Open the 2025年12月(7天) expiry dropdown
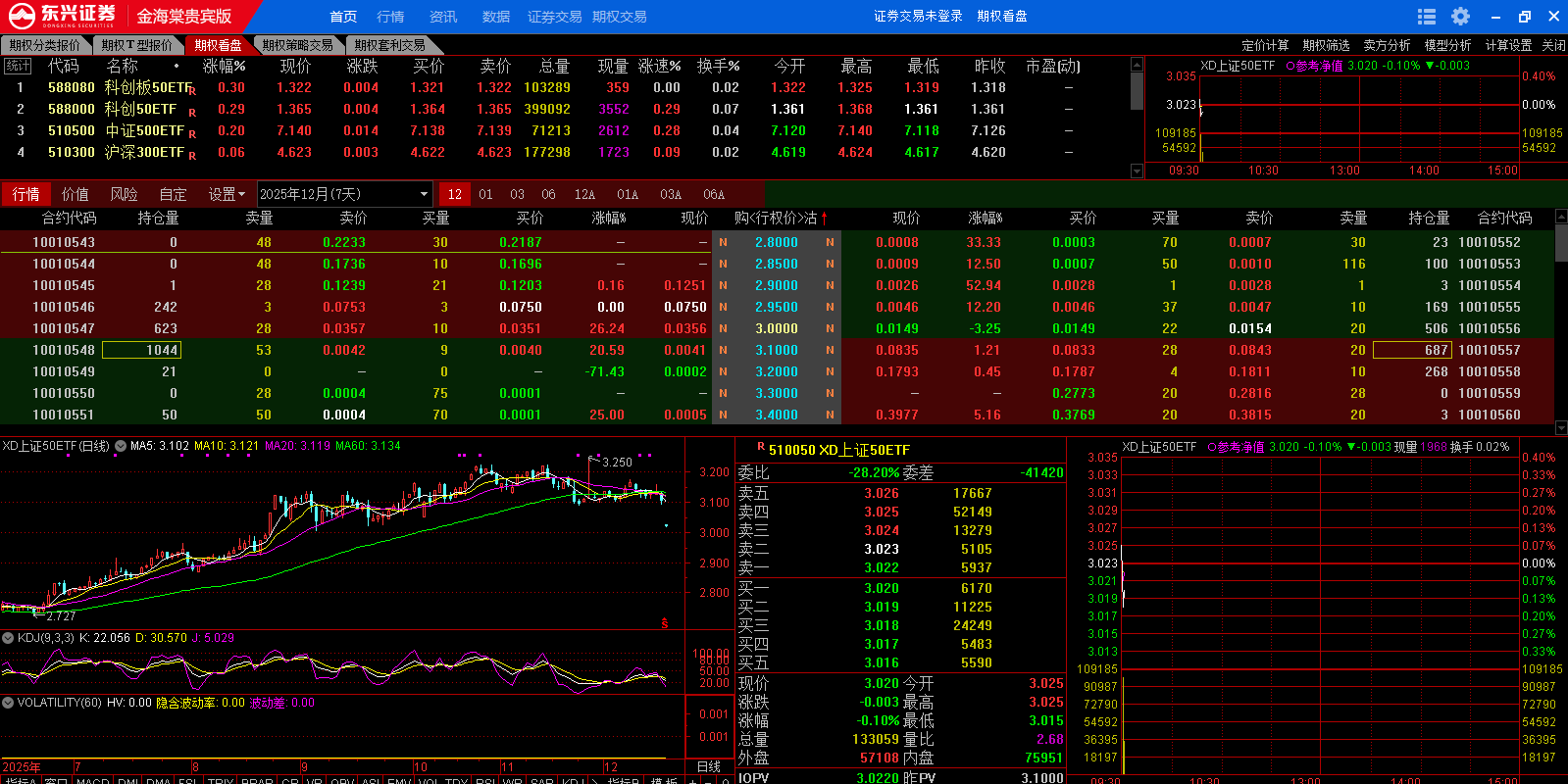This screenshot has height=784, width=1568. tap(344, 194)
